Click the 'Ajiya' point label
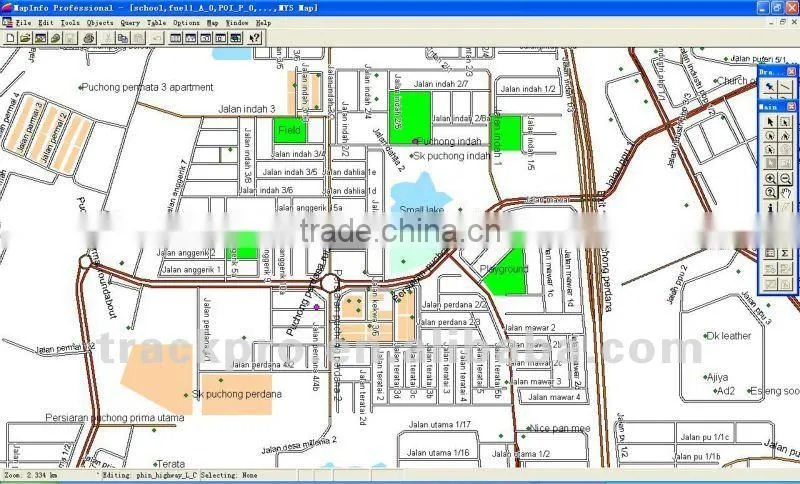The image size is (800, 484). 718,377
